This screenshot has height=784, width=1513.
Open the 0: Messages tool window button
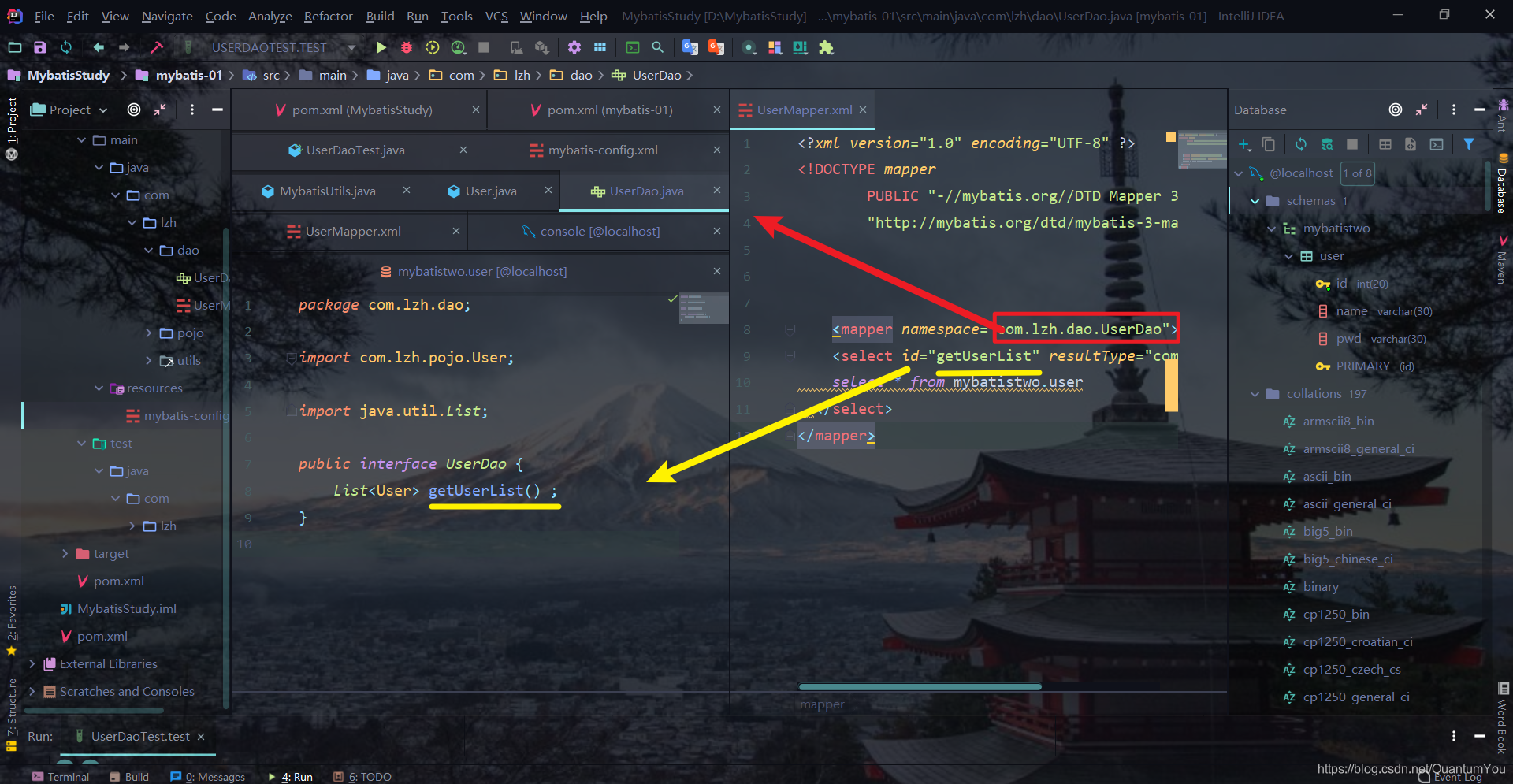tap(208, 776)
